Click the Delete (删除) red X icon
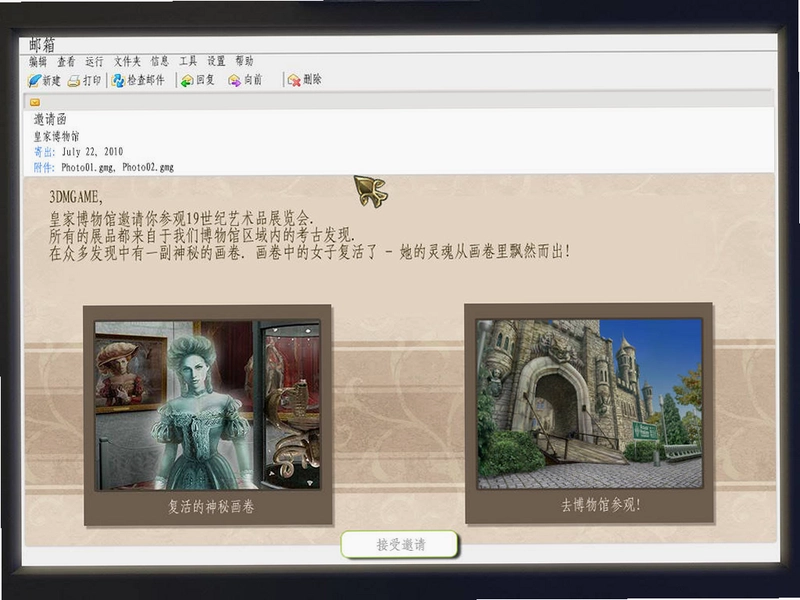The width and height of the screenshot is (800, 600). pyautogui.click(x=294, y=81)
